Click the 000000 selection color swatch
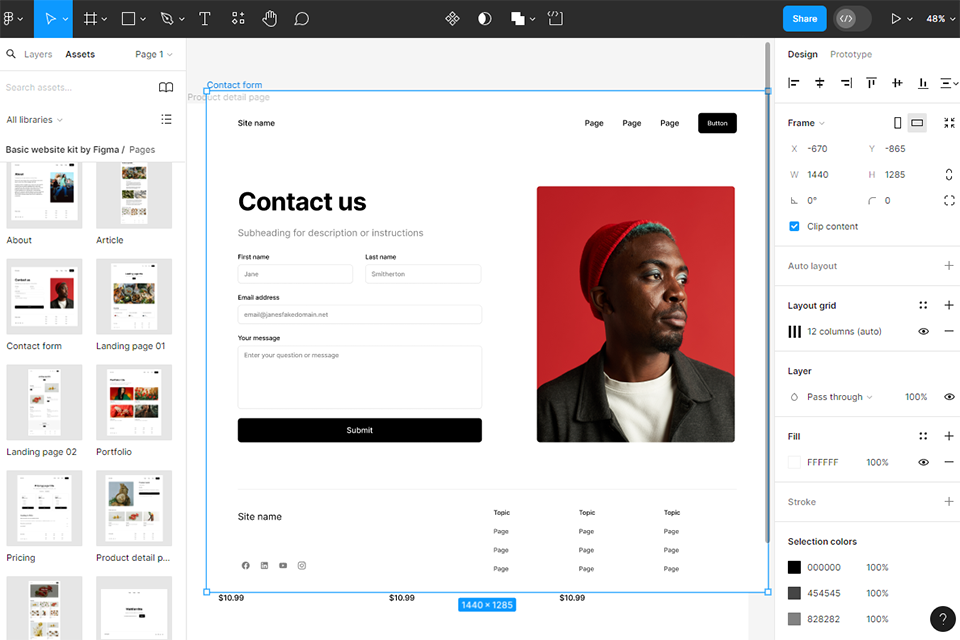The height and width of the screenshot is (640, 960). [794, 567]
